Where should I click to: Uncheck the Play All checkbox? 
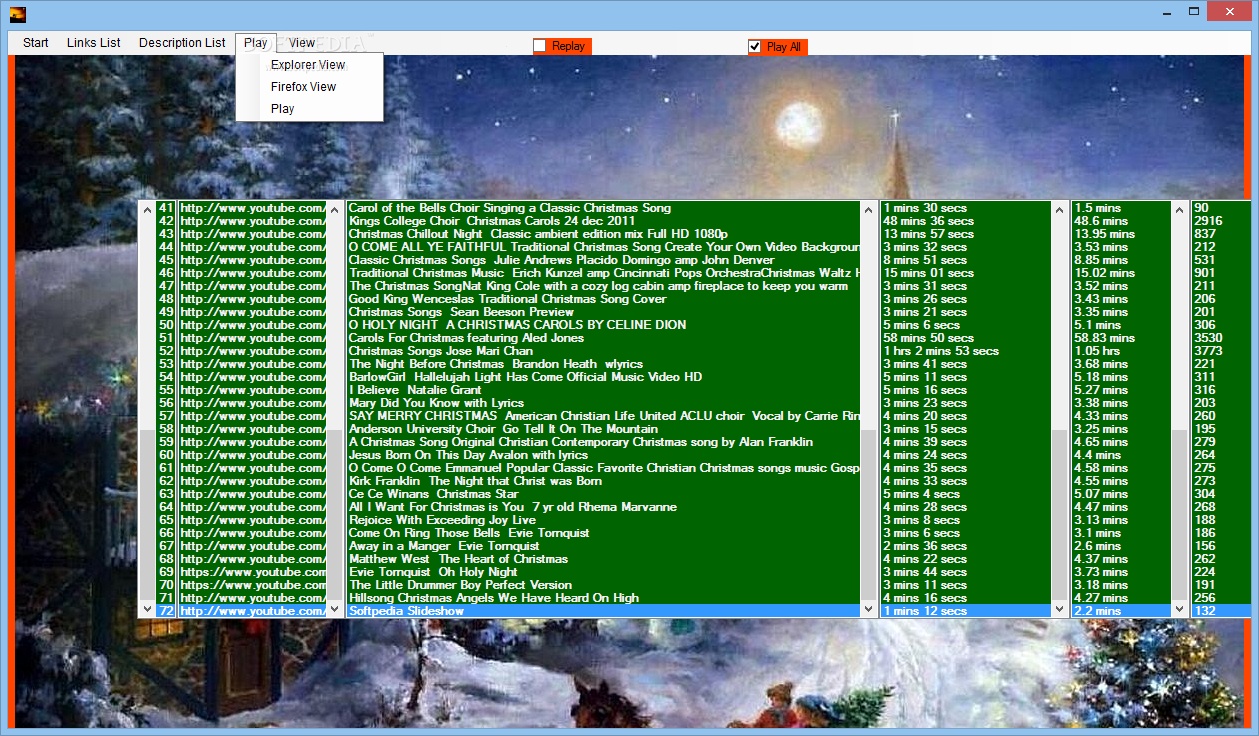[x=755, y=46]
